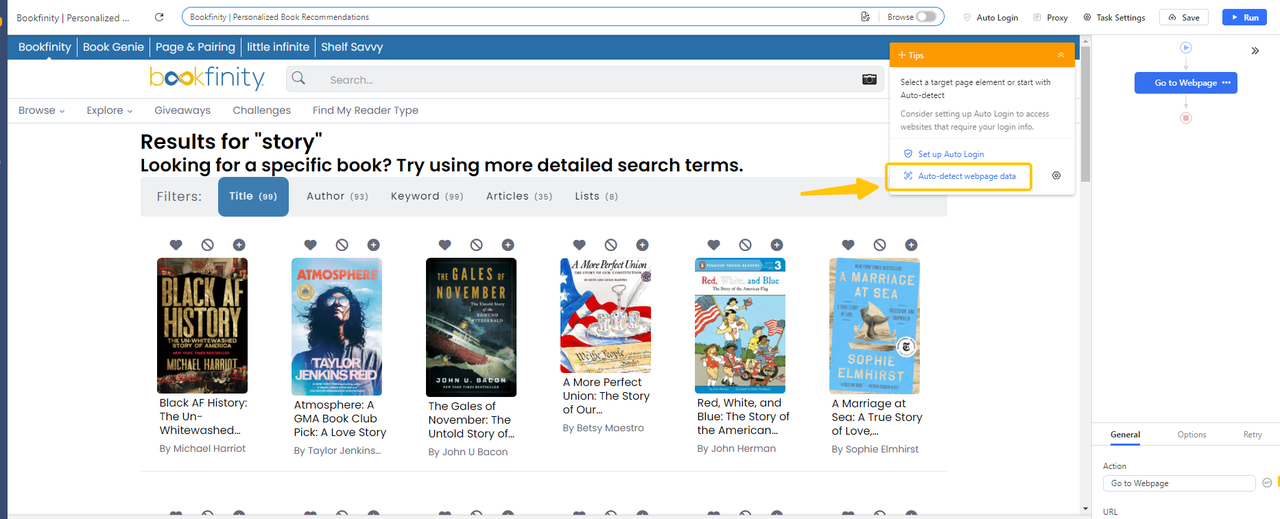Click plus icon above A Marriage at Sea
1280x519 pixels.
[x=911, y=244]
